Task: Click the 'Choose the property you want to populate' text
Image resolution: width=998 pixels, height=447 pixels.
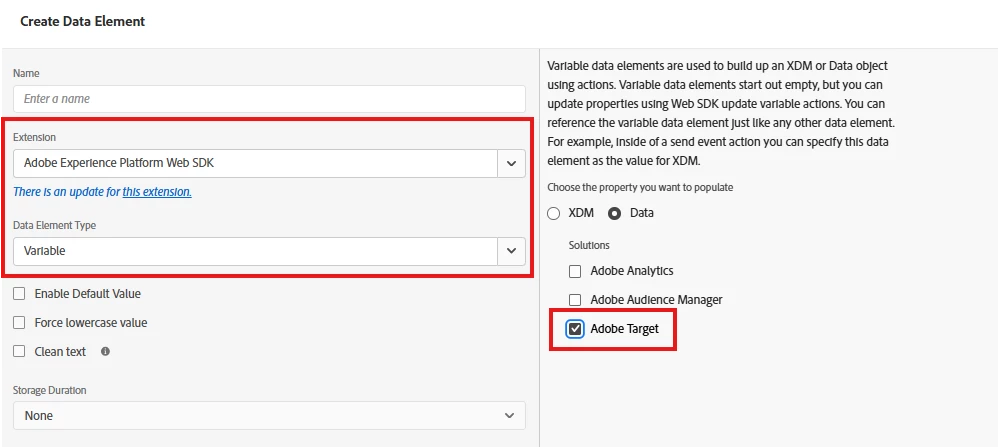Action: (x=640, y=188)
